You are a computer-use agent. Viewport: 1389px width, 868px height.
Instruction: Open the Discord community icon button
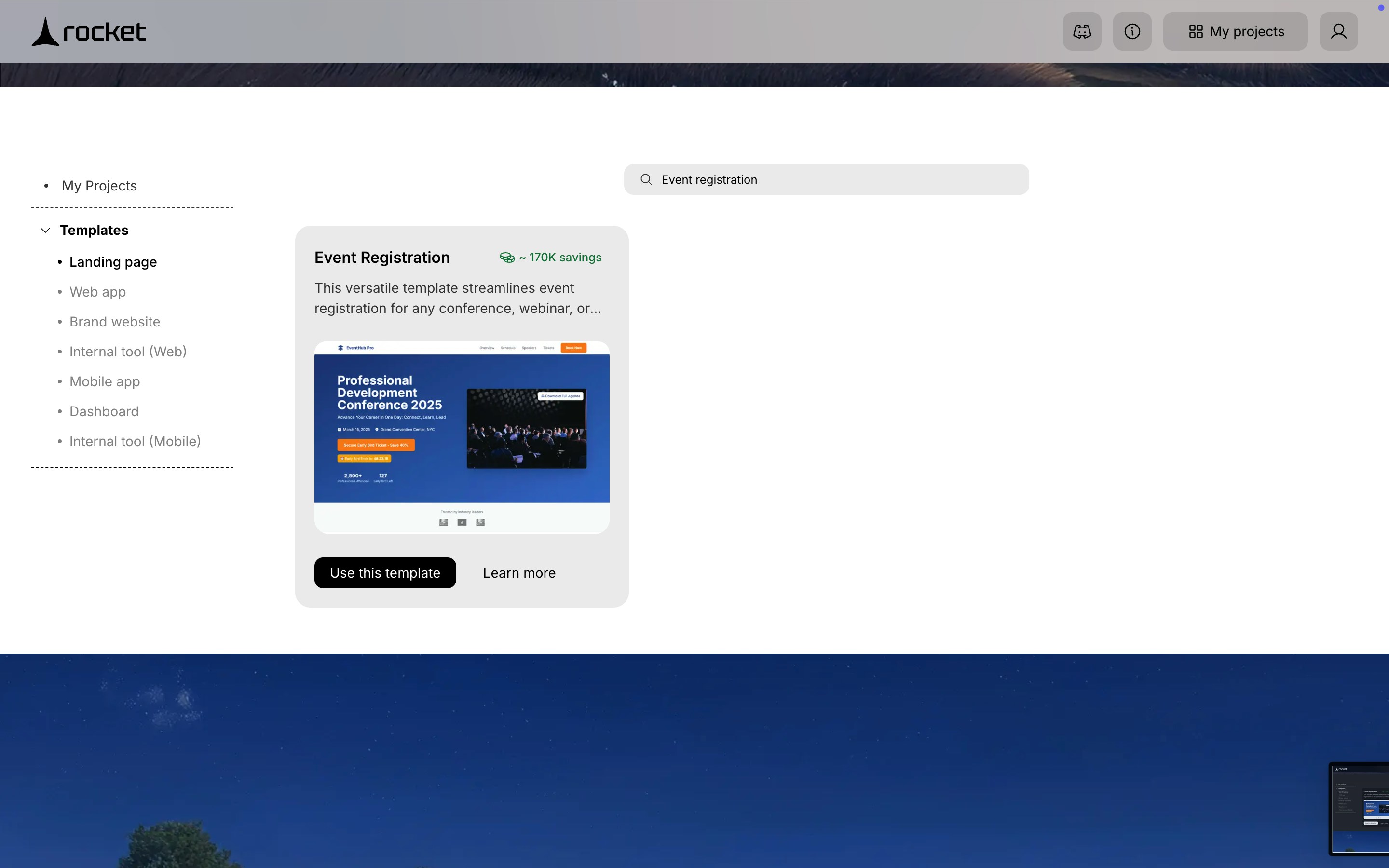pos(1081,31)
